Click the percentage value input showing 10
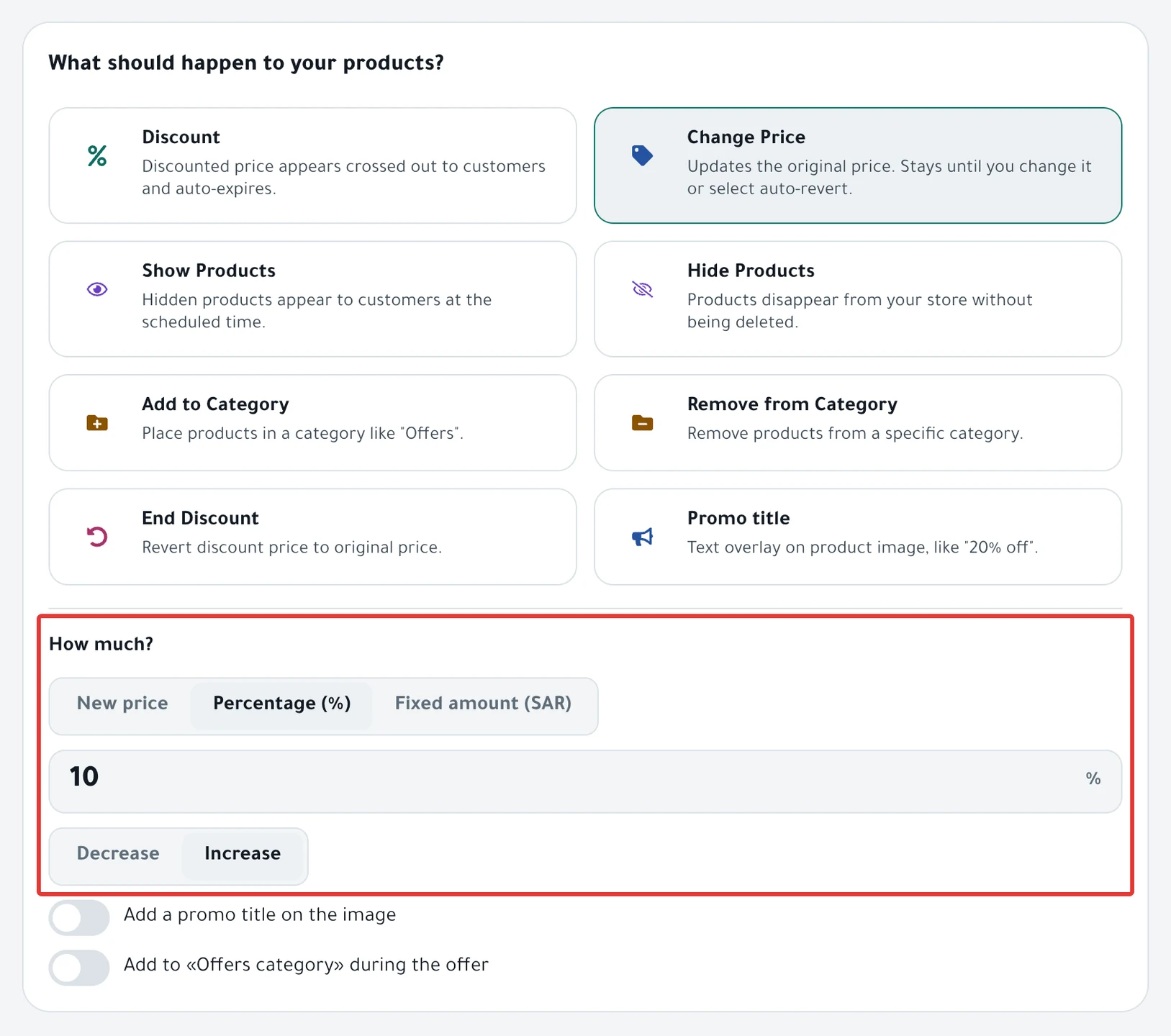1171x1036 pixels. click(585, 781)
